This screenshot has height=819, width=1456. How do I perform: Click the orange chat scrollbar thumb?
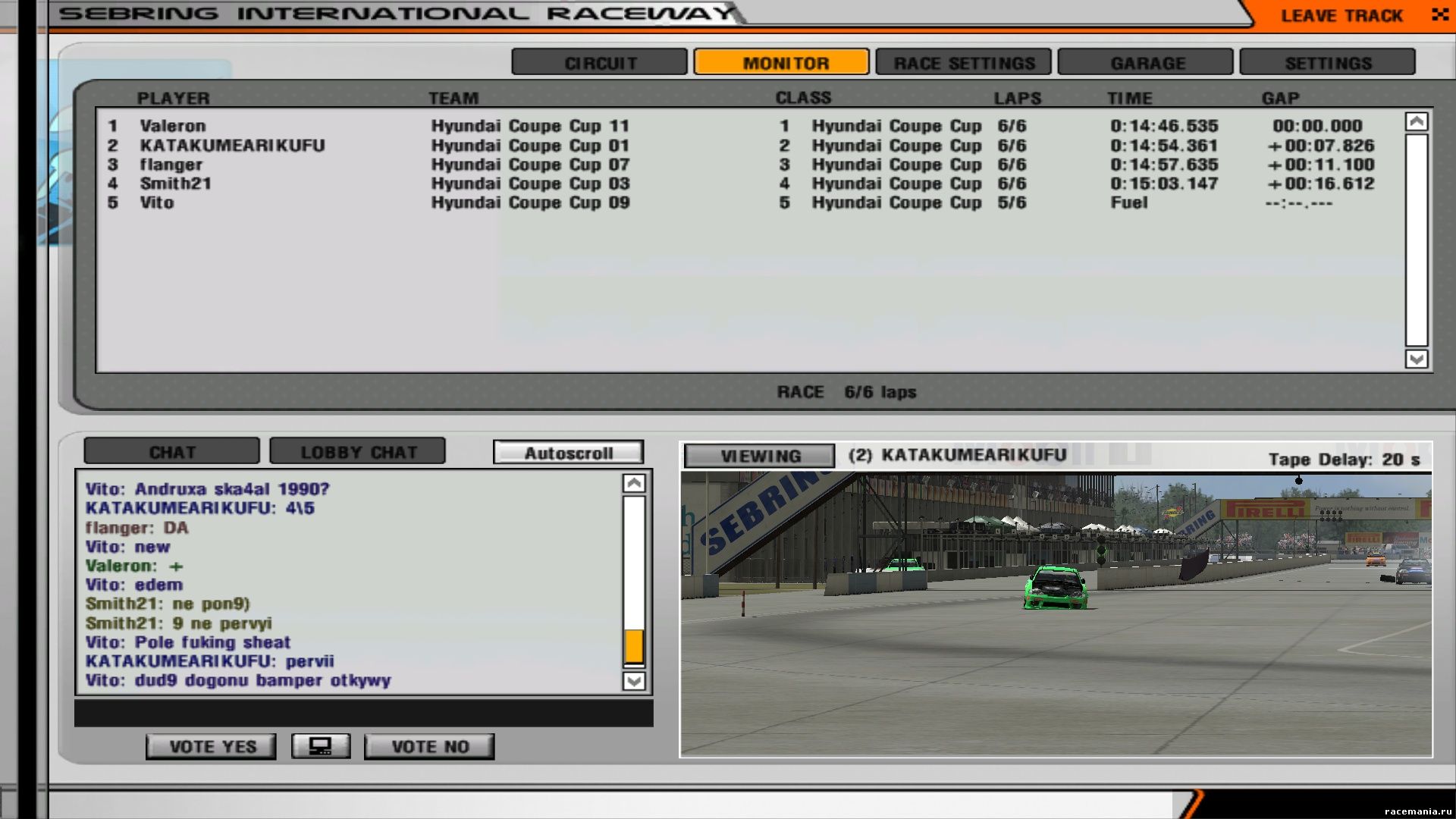(634, 647)
